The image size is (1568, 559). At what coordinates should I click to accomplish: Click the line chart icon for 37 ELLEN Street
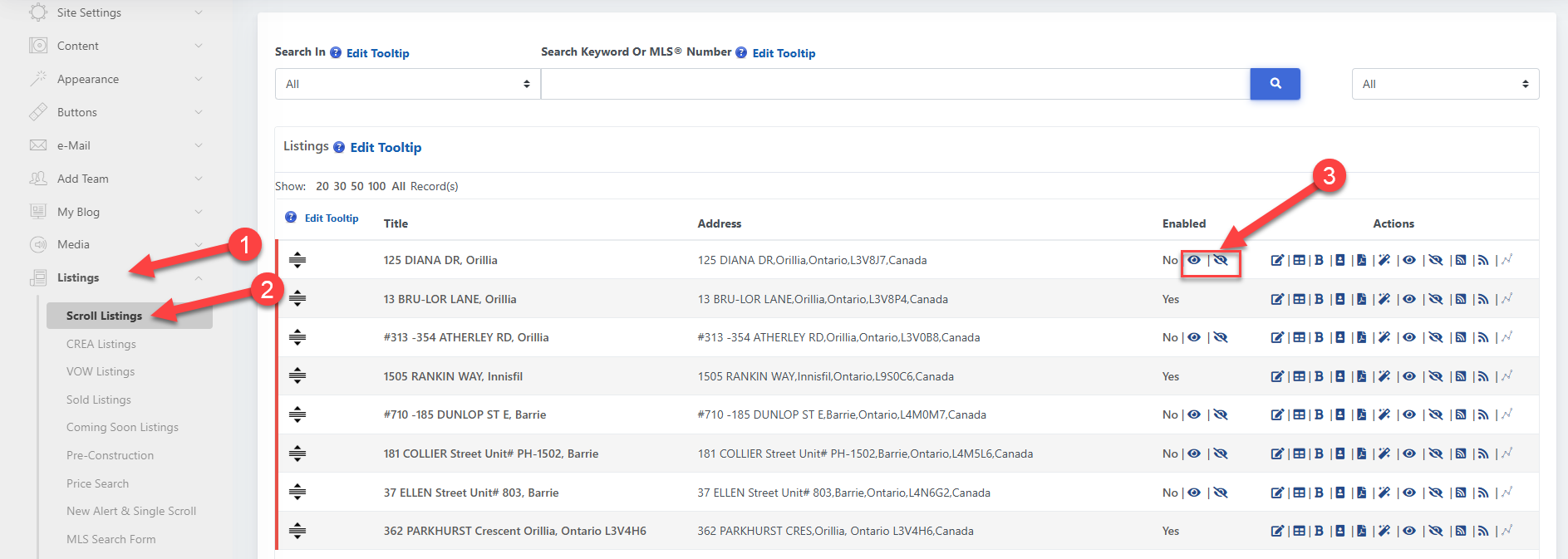tap(1507, 492)
